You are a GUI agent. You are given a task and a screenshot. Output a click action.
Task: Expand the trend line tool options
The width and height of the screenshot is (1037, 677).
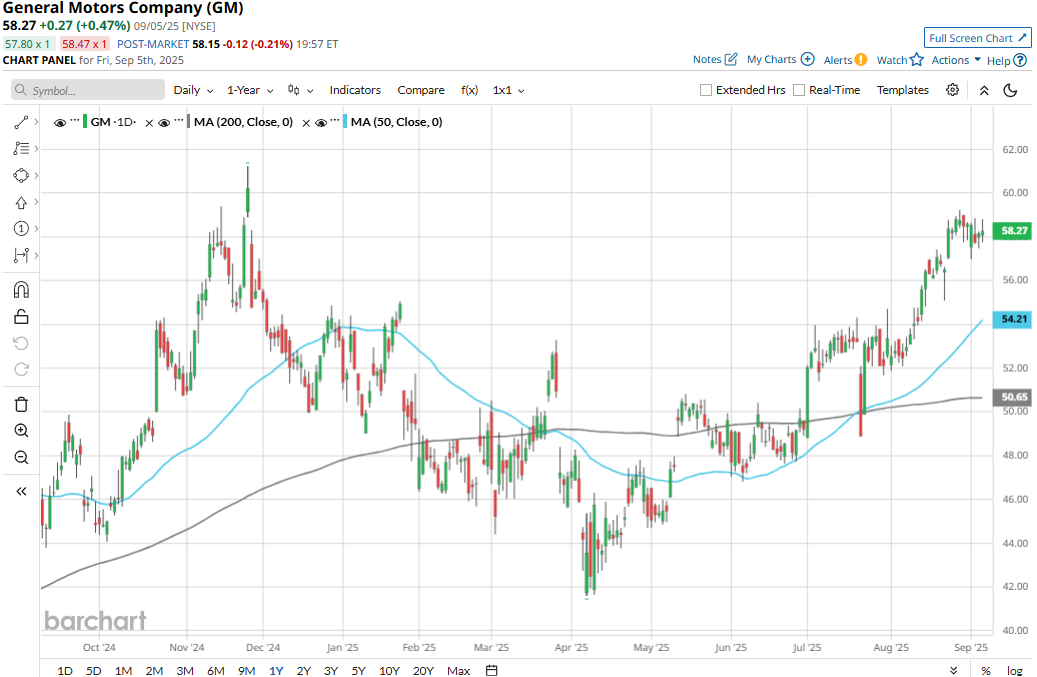pyautogui.click(x=36, y=122)
